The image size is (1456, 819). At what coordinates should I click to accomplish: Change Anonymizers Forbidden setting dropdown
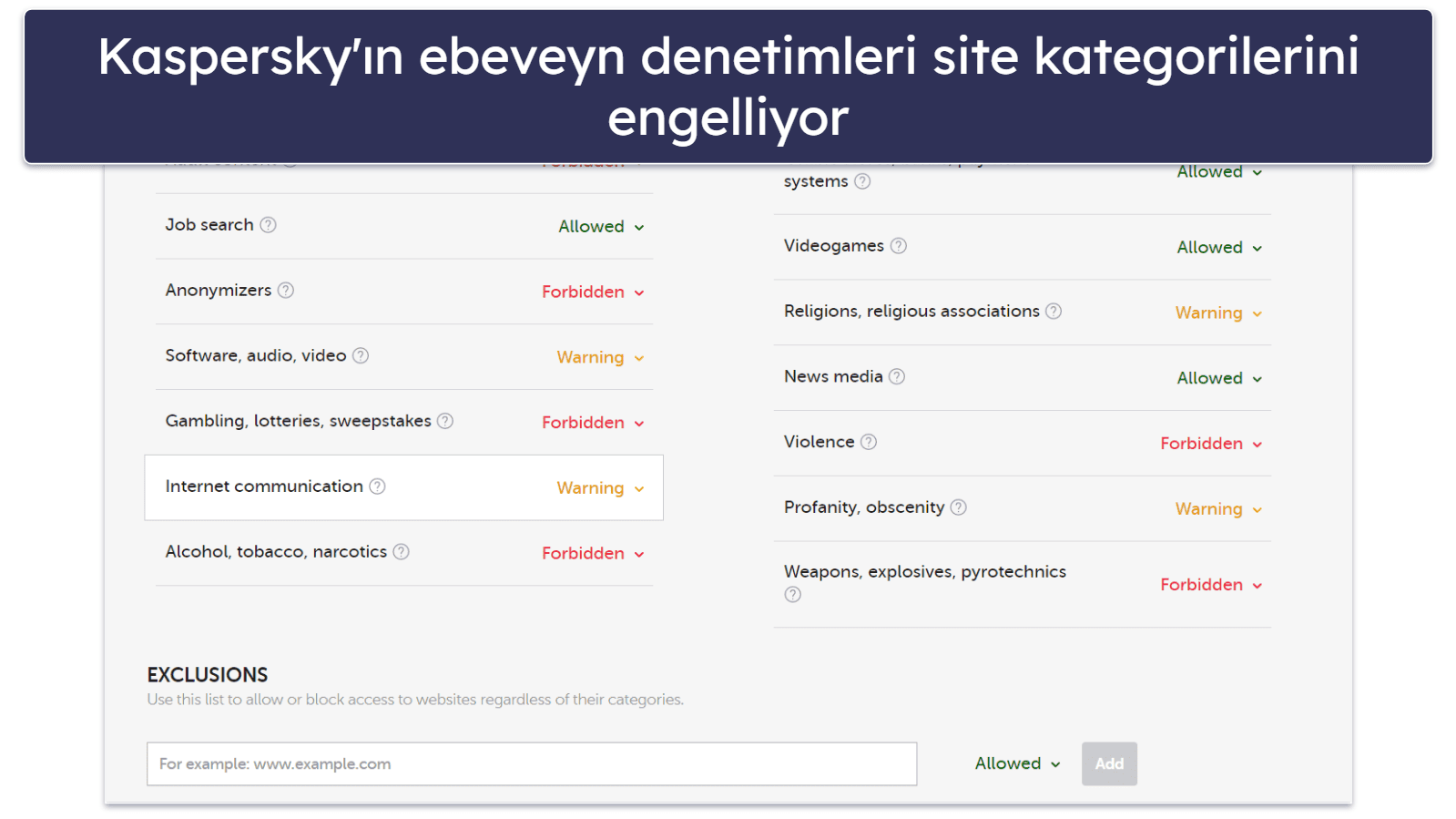point(593,292)
